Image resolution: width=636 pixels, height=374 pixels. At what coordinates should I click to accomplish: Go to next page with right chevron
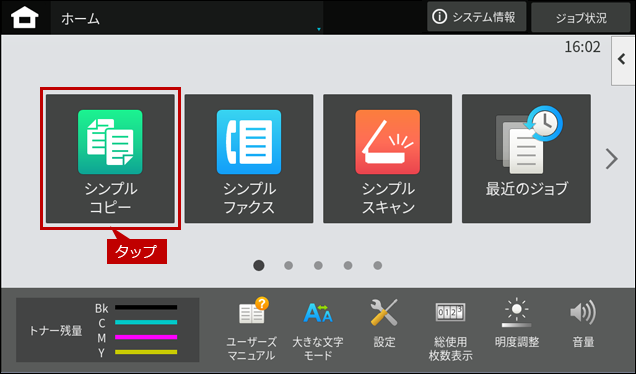click(612, 159)
